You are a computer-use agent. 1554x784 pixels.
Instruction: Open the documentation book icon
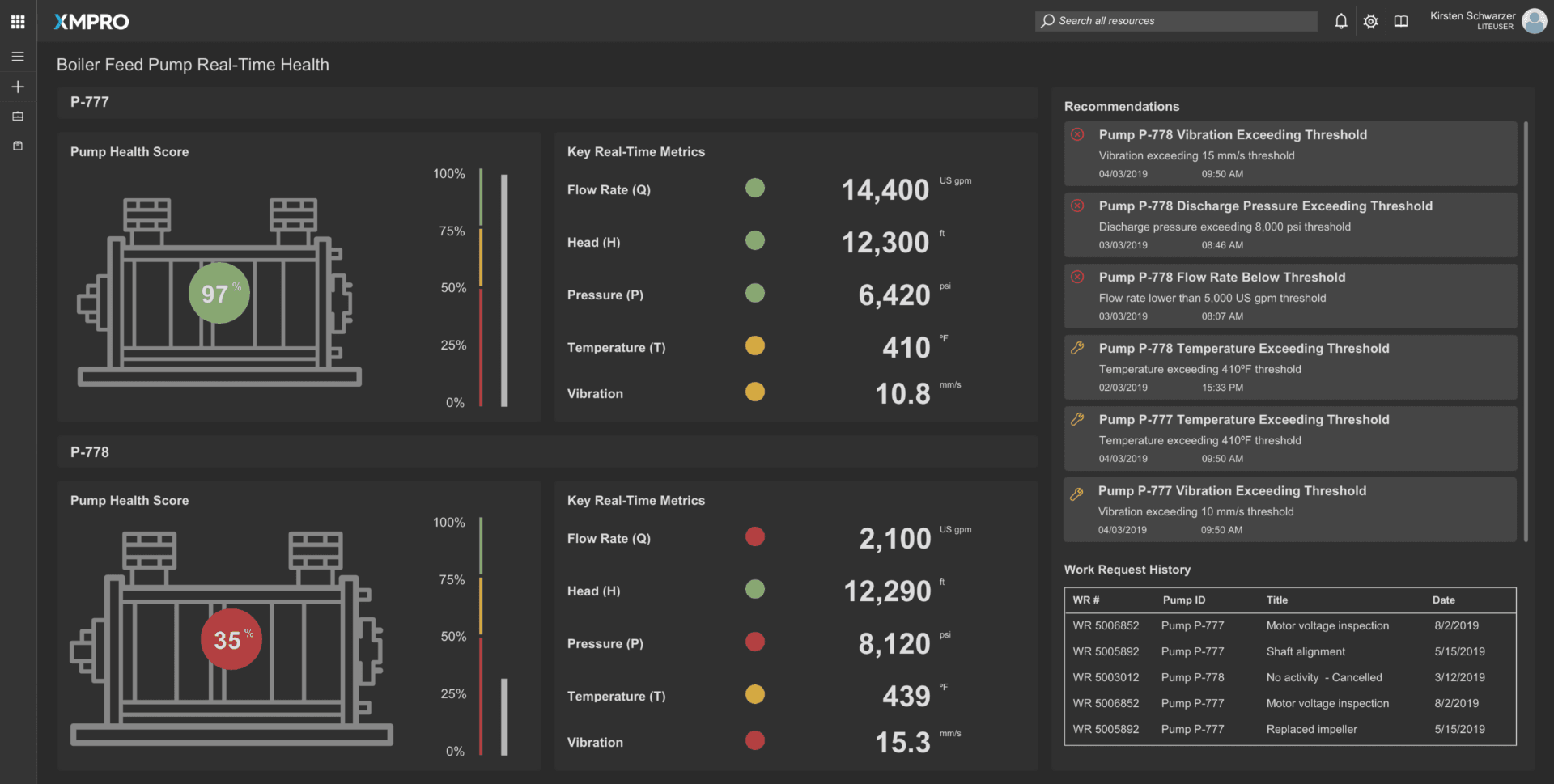pos(1400,21)
